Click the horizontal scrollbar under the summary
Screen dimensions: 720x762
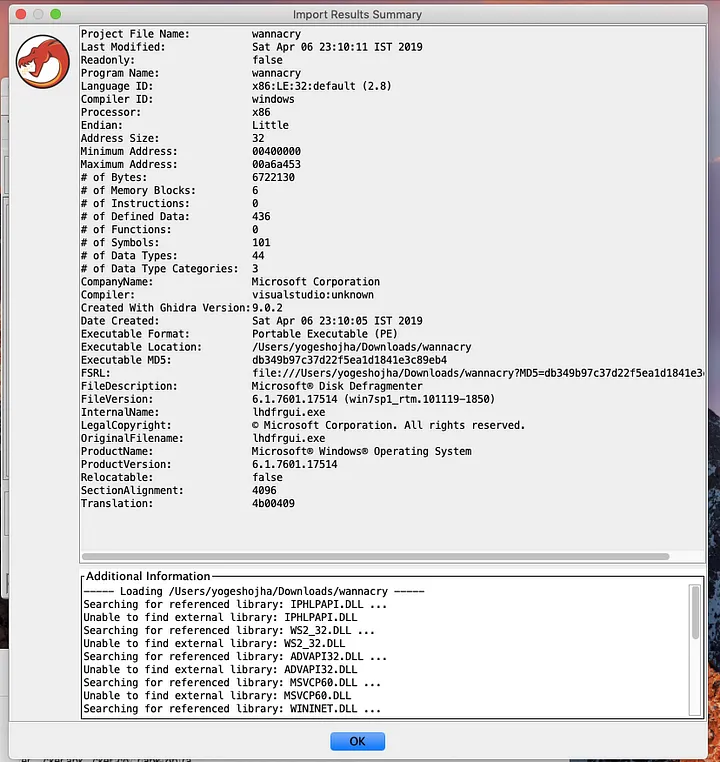(375, 556)
